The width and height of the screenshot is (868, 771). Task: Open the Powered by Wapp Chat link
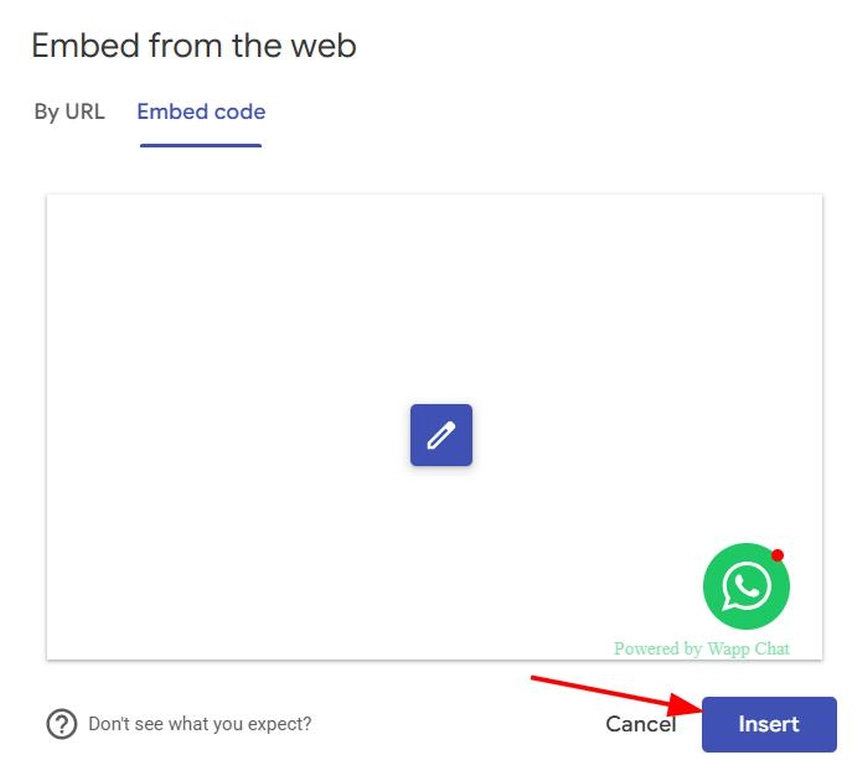coord(701,649)
